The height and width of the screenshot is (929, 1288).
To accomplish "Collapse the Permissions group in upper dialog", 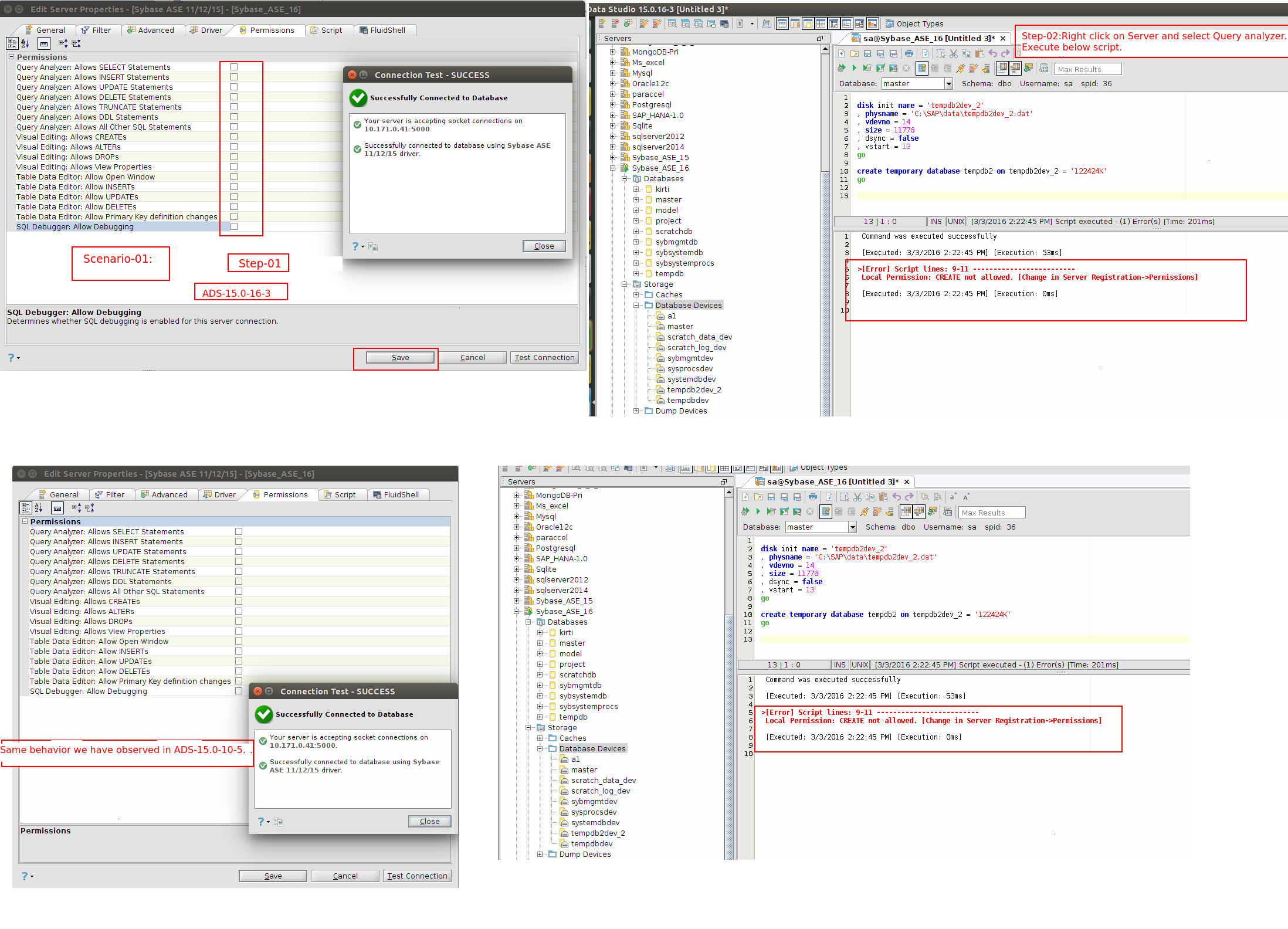I will [11, 57].
